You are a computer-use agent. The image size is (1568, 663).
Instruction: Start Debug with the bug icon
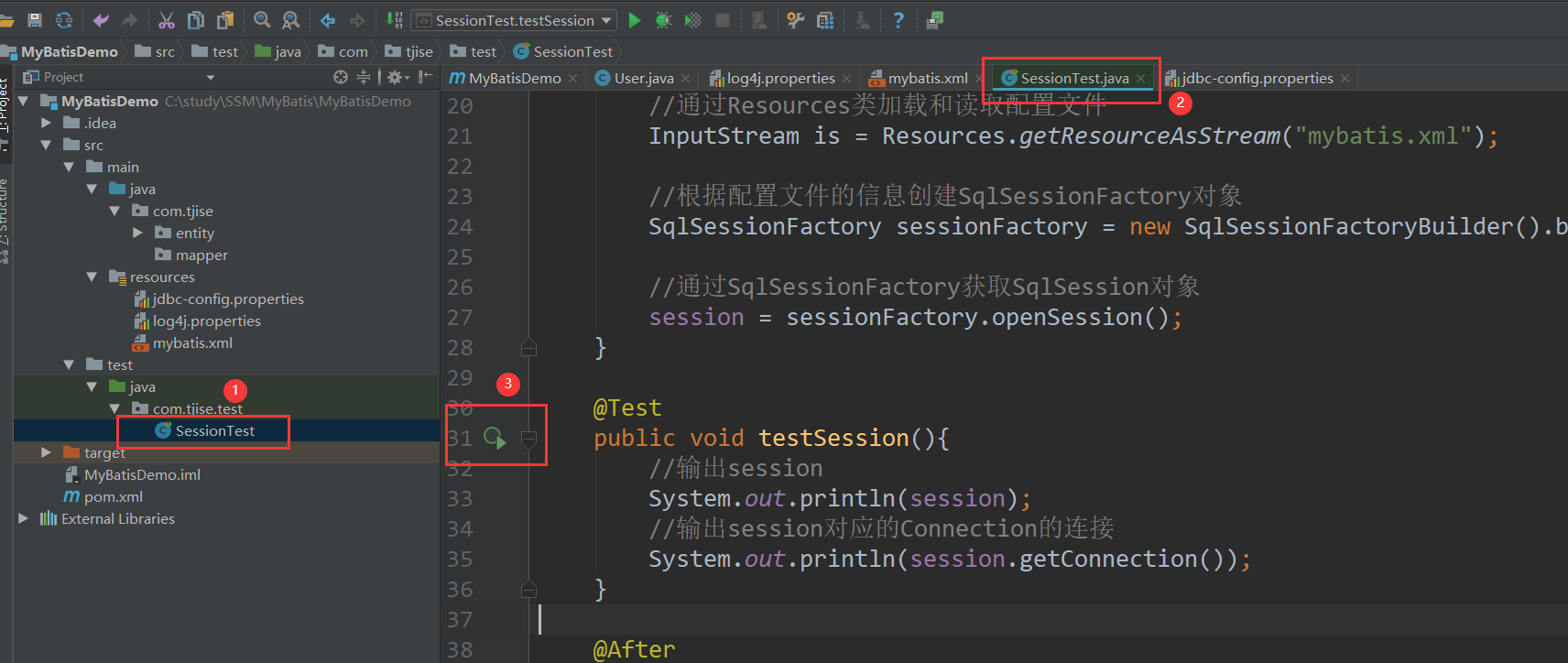click(x=664, y=19)
